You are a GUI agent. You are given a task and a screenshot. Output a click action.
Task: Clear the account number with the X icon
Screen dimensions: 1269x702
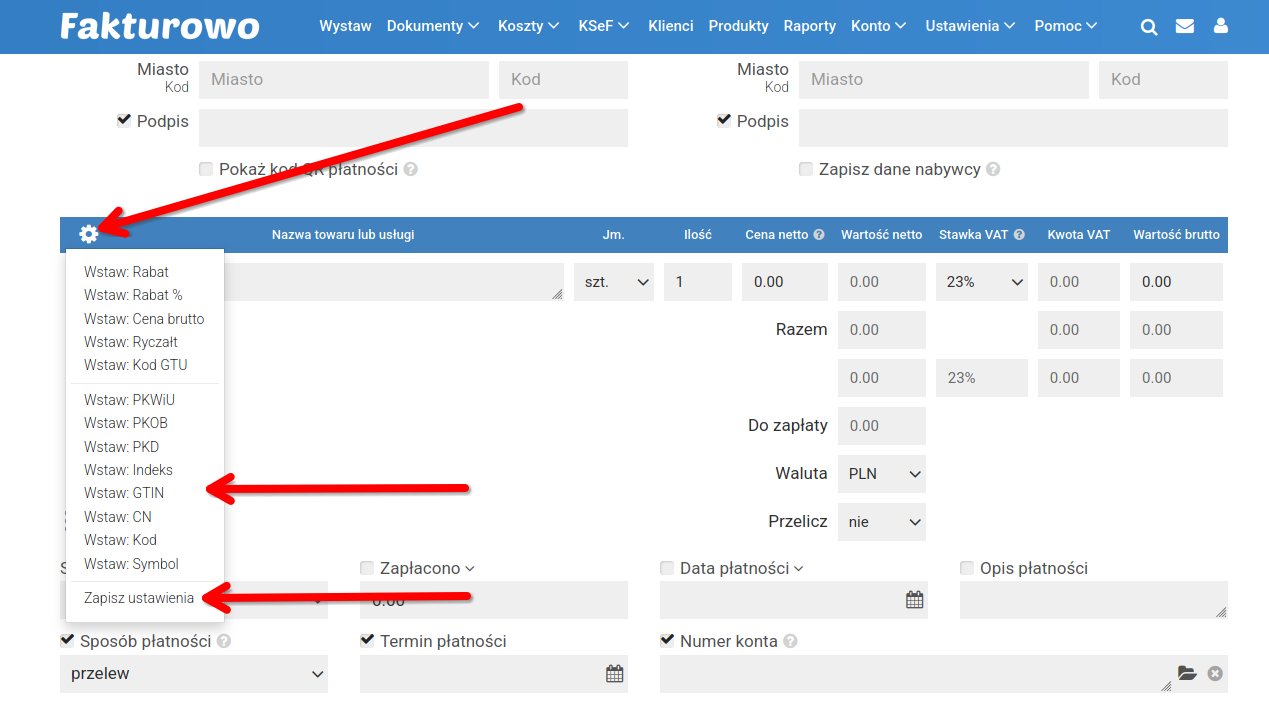point(1214,673)
